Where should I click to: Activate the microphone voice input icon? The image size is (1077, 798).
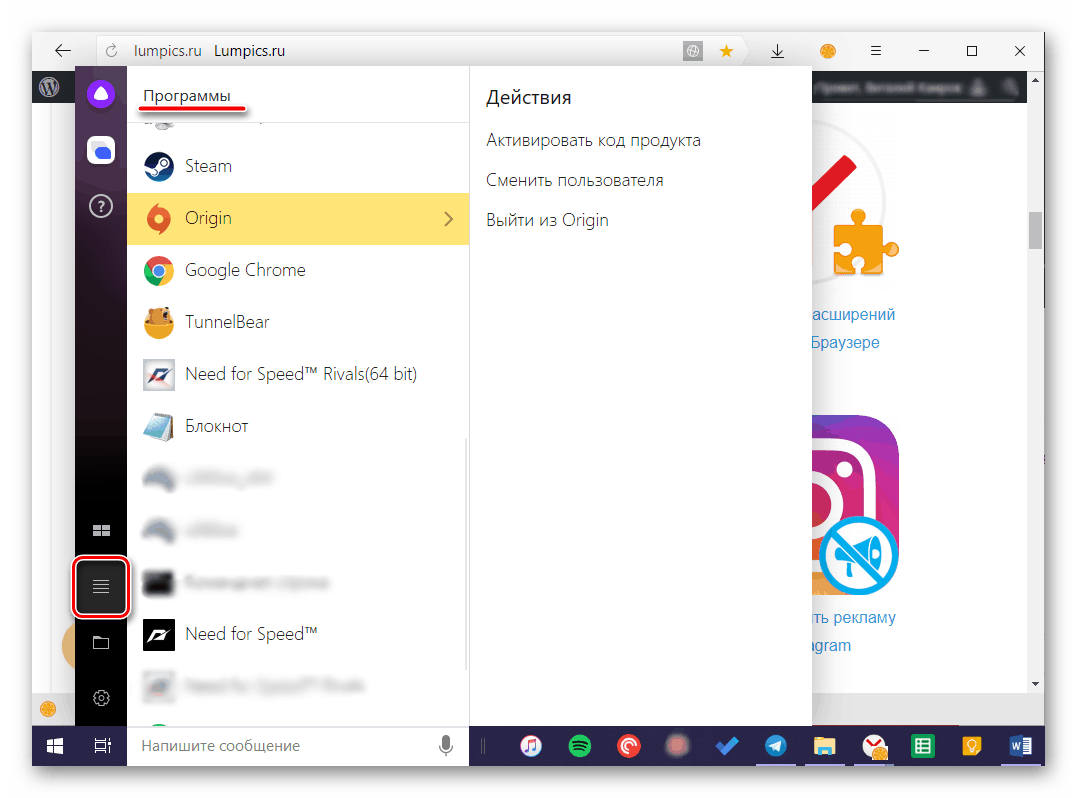[x=446, y=745]
